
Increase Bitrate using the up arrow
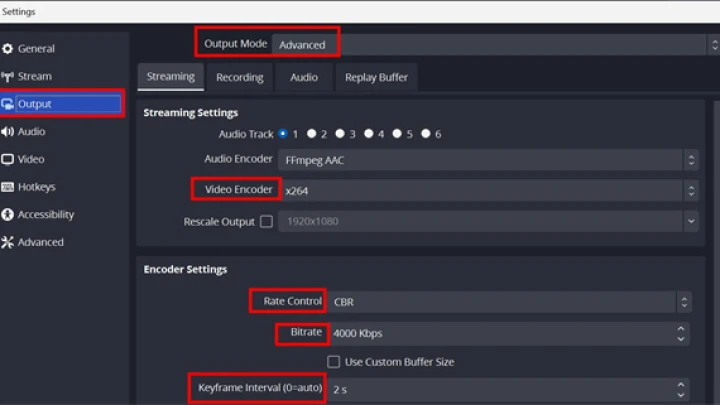coord(681,329)
